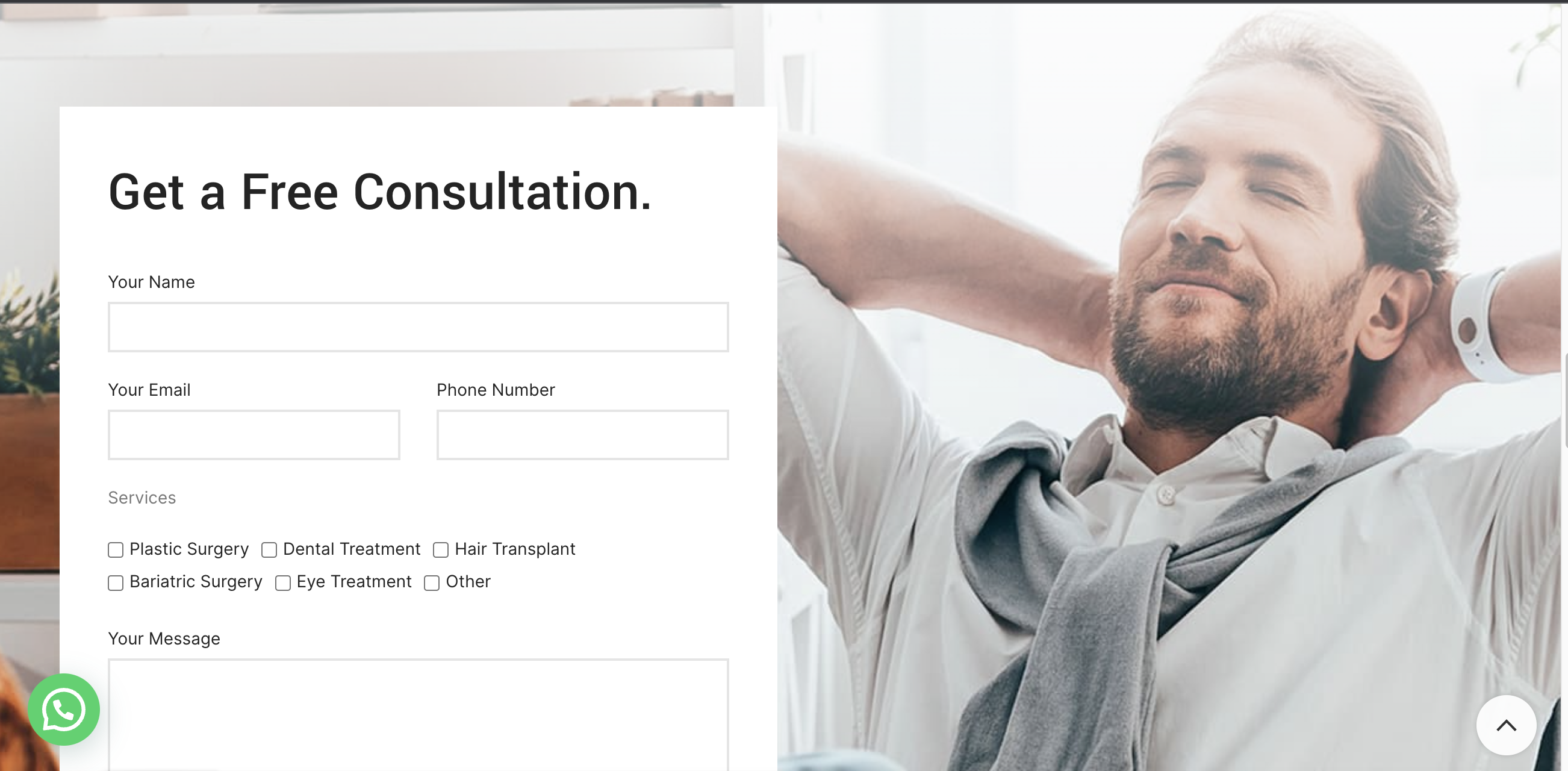The image size is (1568, 771).
Task: Mark the Other services checkbox
Action: 432,583
